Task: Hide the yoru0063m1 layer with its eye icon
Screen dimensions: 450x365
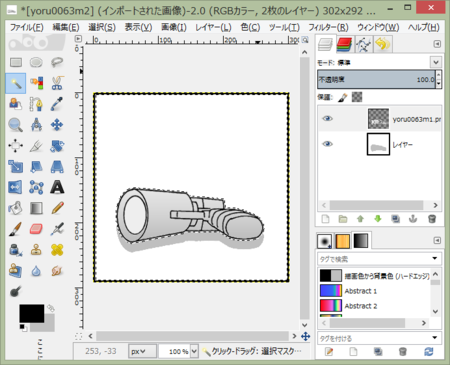Action: [x=327, y=119]
